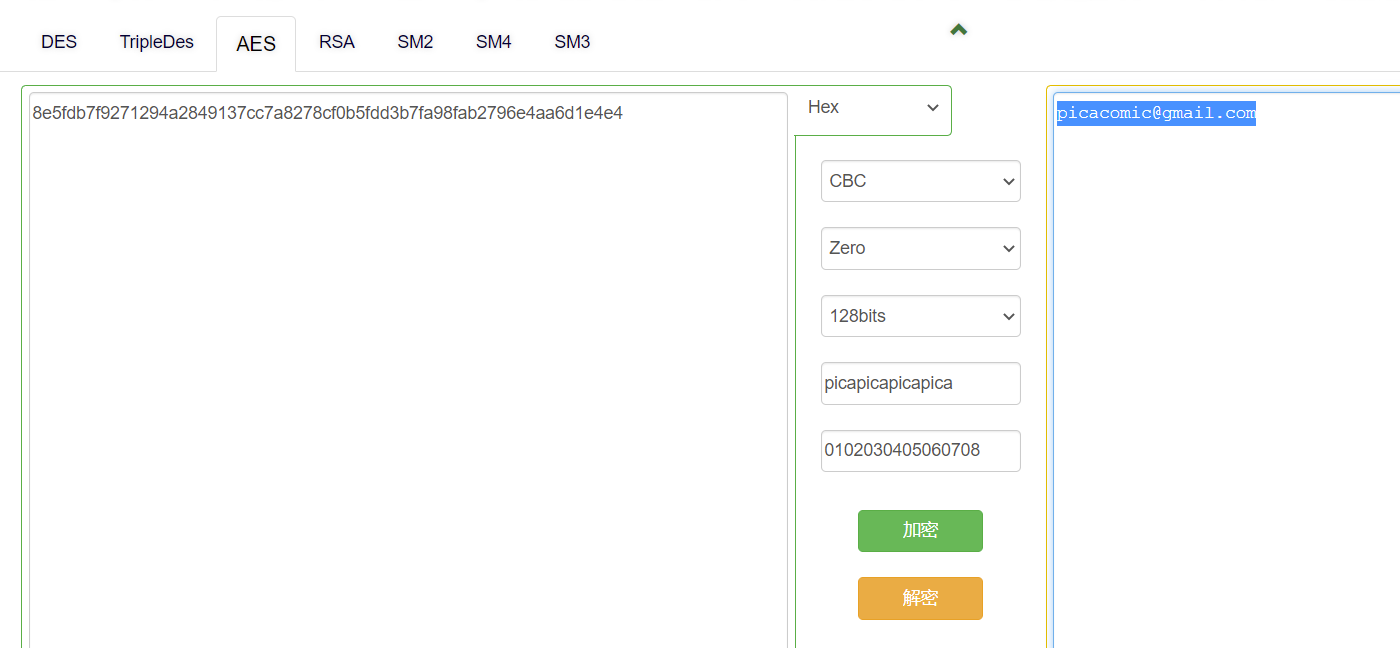The width and height of the screenshot is (1400, 648).
Task: Open the SM2 tab
Action: click(x=415, y=42)
